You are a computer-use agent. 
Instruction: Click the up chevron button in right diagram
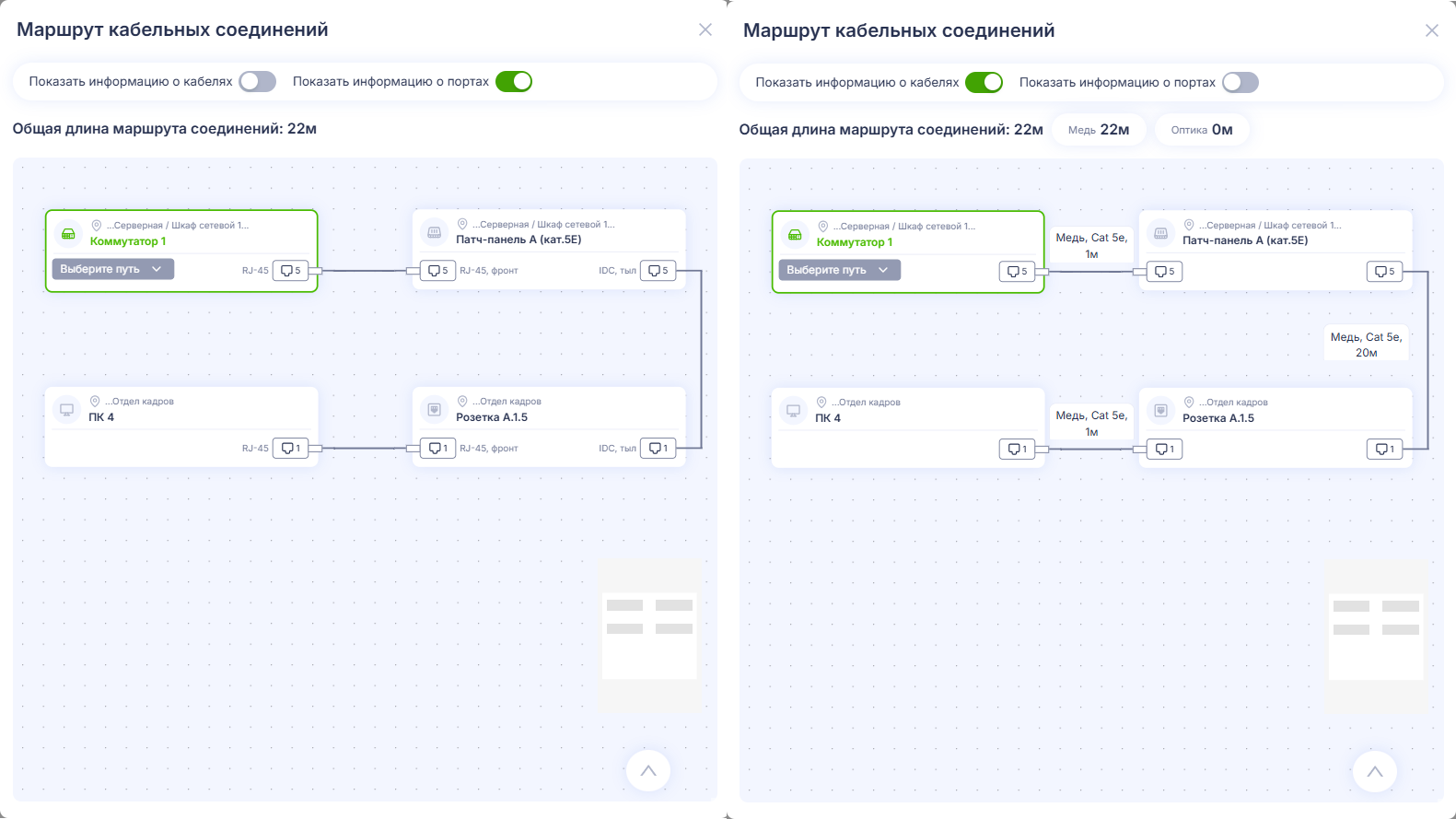pyautogui.click(x=1375, y=772)
